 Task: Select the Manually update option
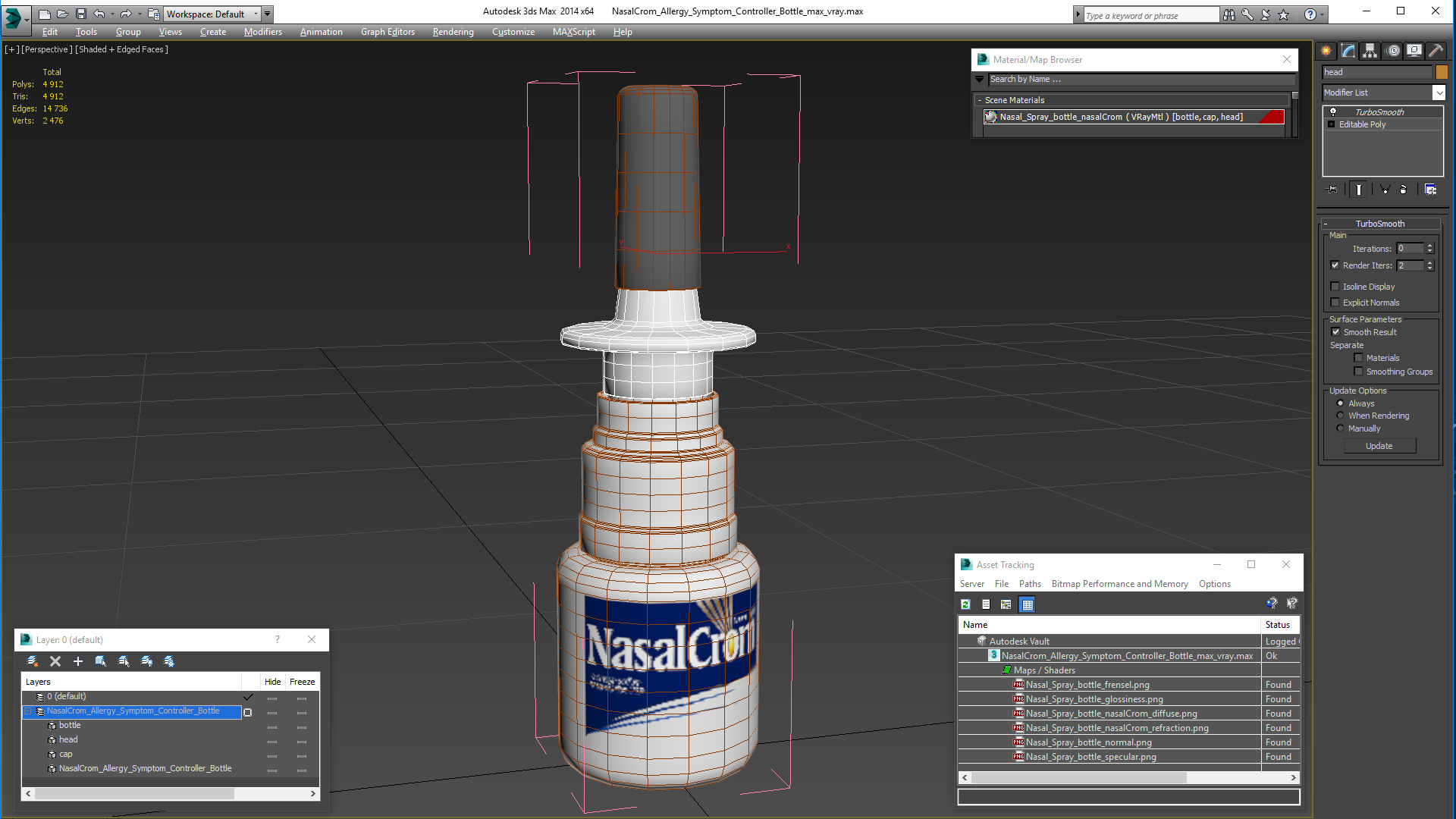(x=1340, y=428)
